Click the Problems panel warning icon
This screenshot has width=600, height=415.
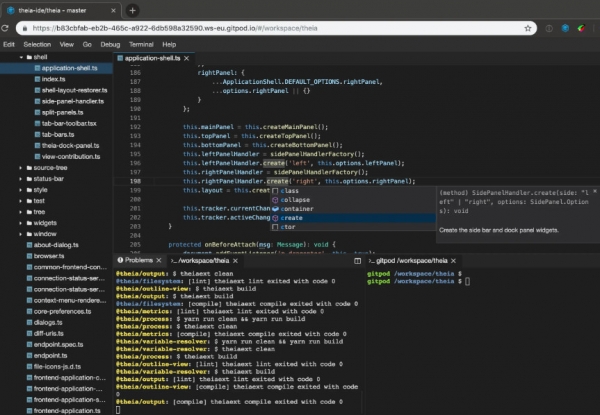coord(120,259)
